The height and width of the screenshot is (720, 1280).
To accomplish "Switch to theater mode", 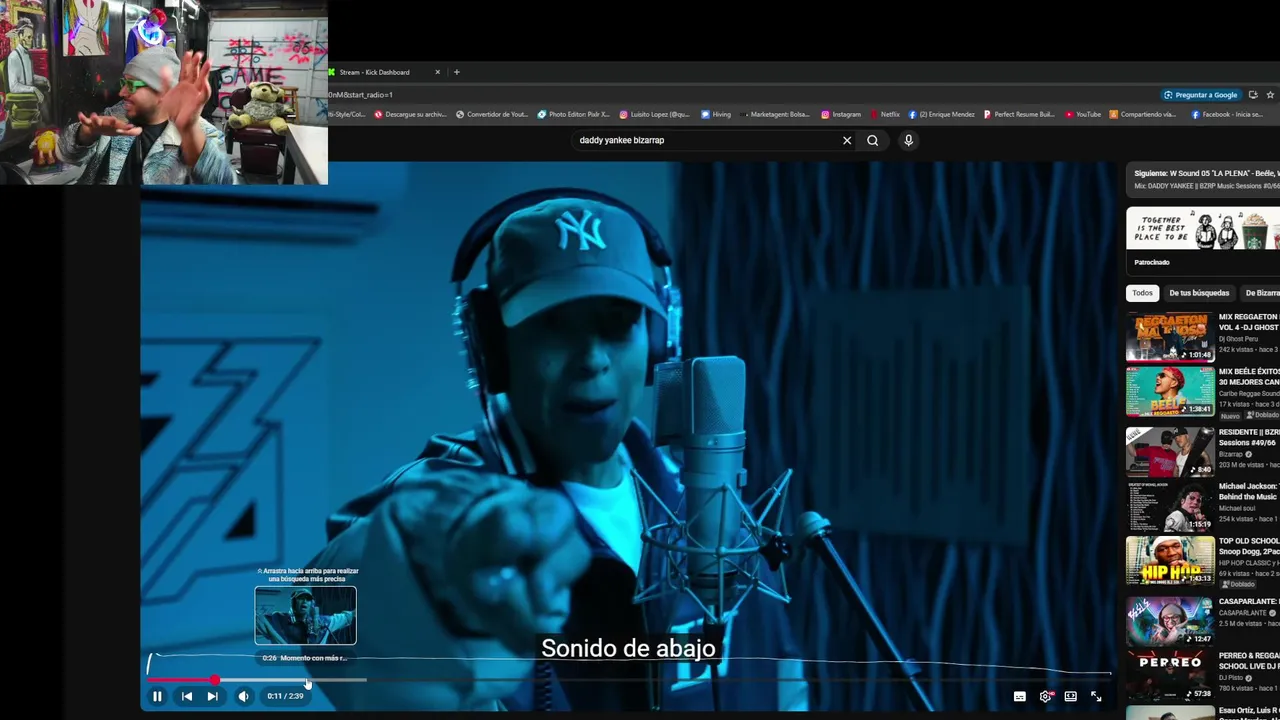I will click(1070, 696).
